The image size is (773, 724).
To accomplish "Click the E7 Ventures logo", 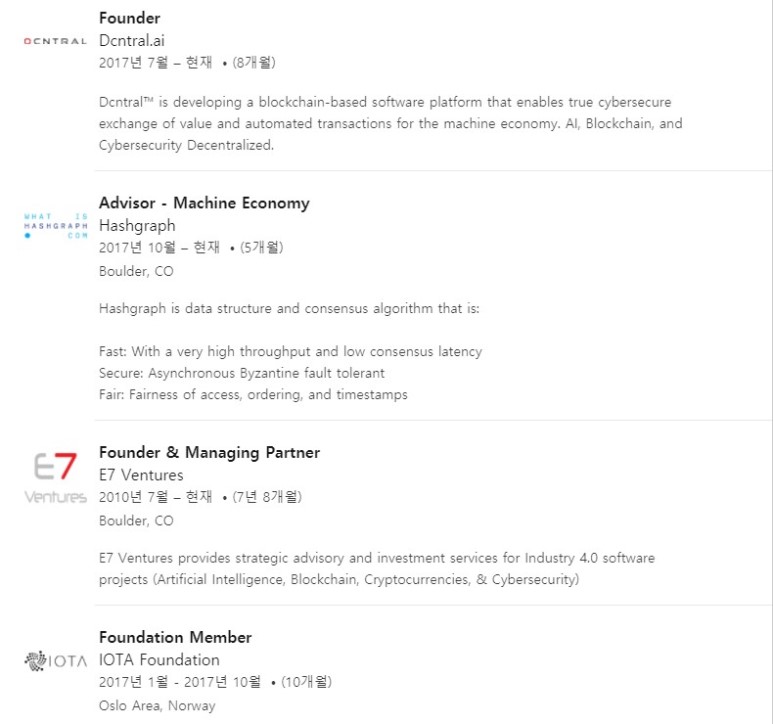I will [x=55, y=476].
